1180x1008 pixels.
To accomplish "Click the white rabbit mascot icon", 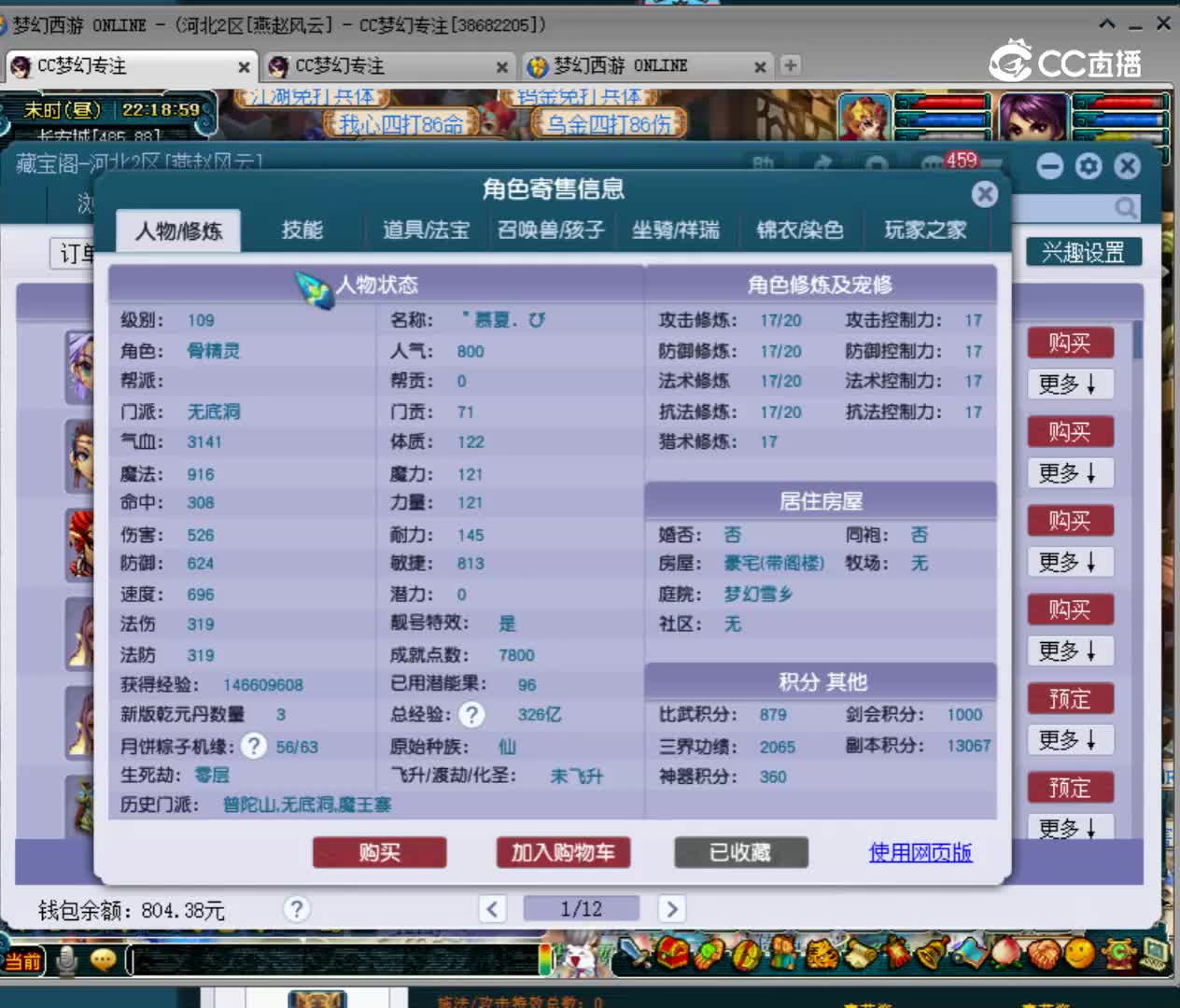I will point(580,959).
